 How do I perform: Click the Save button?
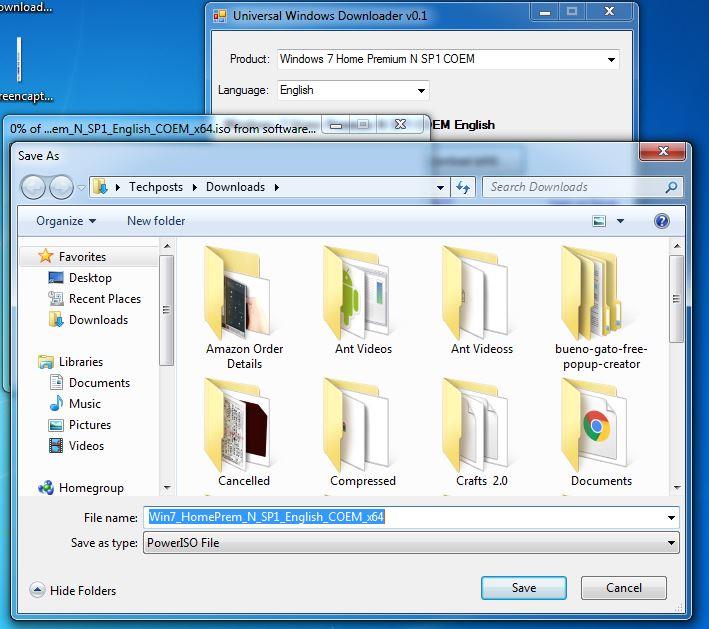(x=524, y=588)
